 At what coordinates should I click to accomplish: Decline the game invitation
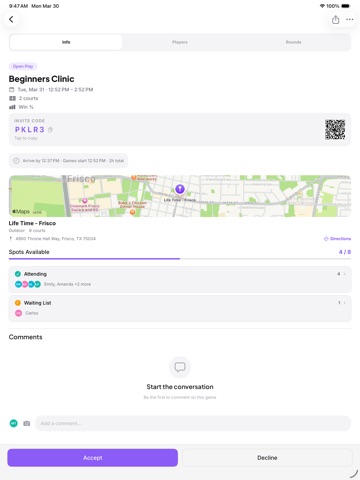click(267, 458)
